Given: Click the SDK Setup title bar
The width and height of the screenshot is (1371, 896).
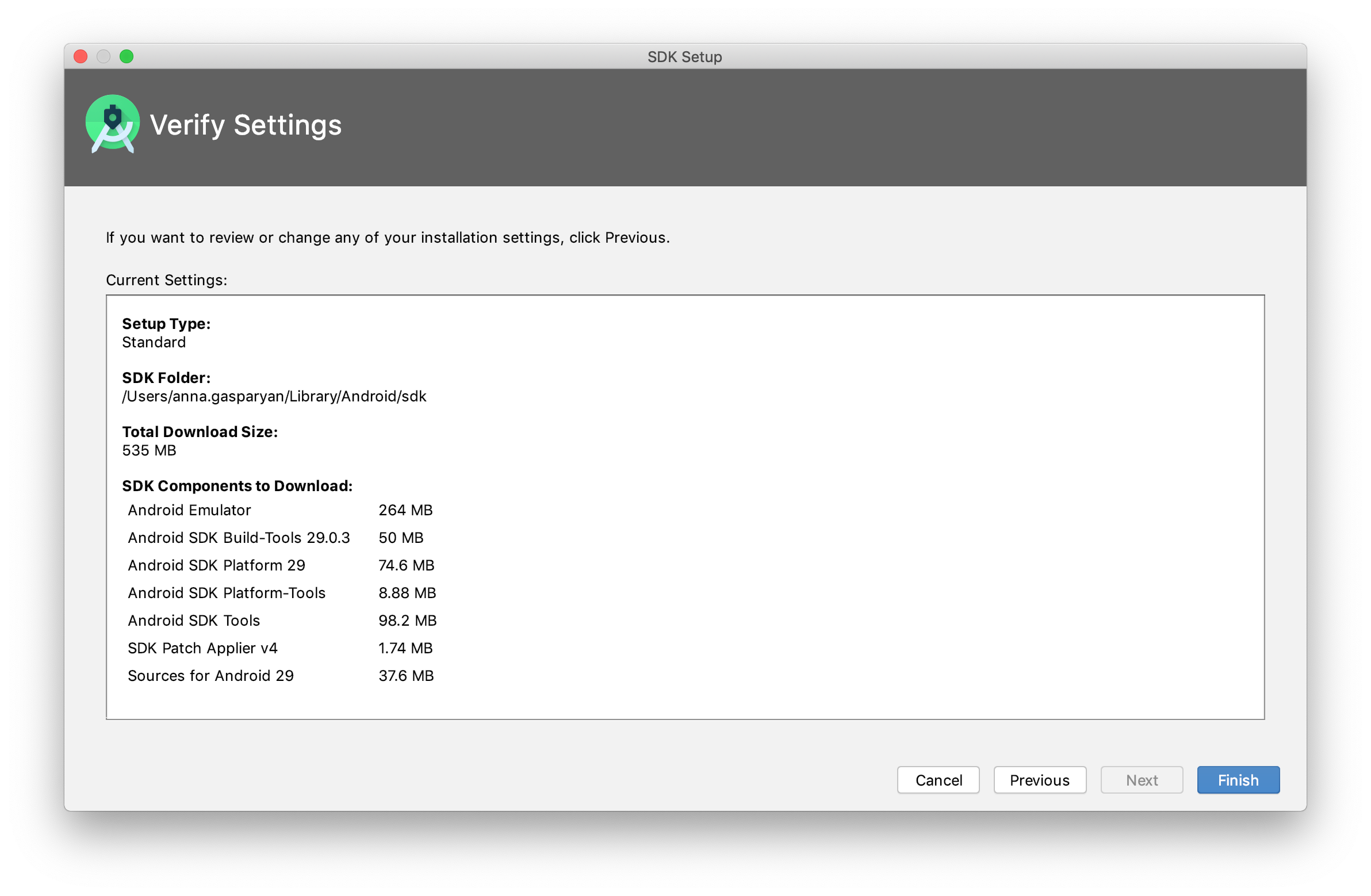Looking at the screenshot, I should [x=685, y=56].
